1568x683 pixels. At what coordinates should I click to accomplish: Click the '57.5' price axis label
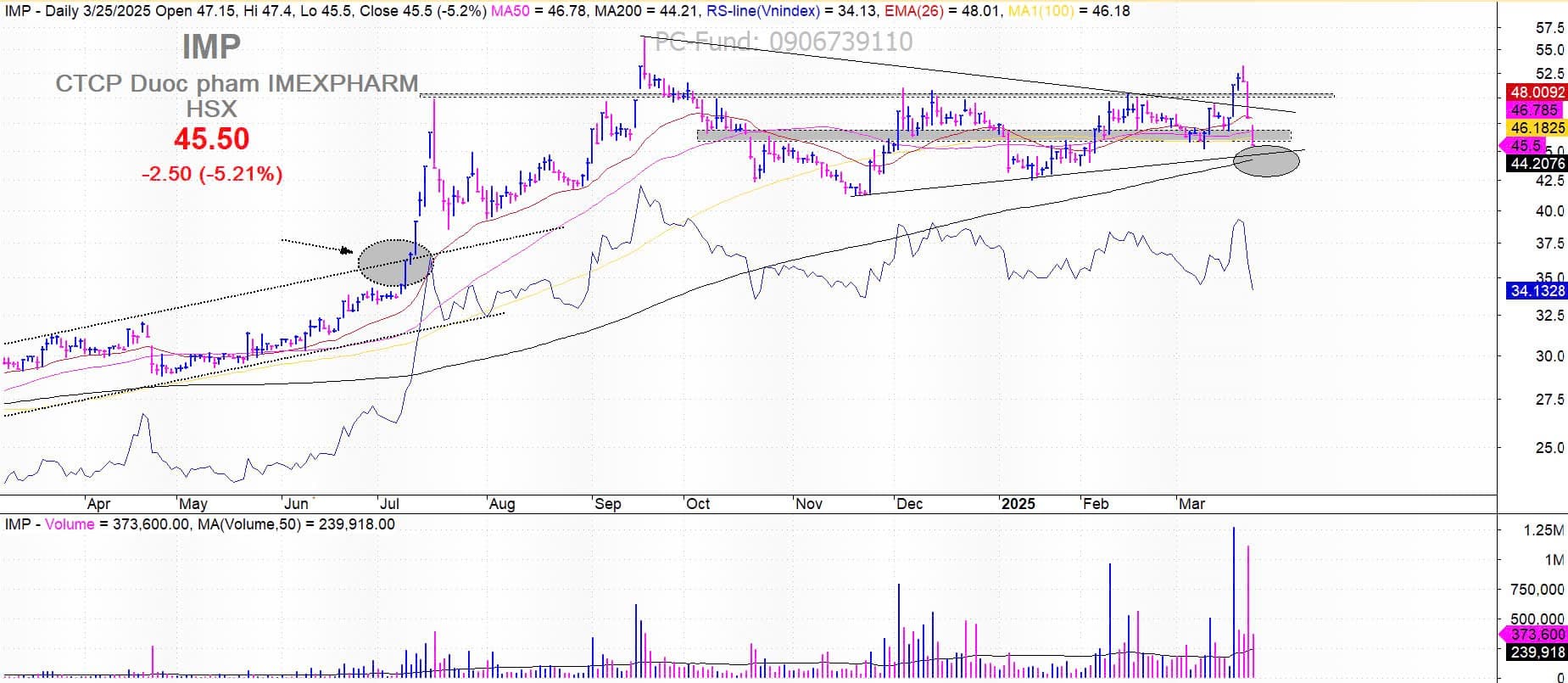point(1549,28)
